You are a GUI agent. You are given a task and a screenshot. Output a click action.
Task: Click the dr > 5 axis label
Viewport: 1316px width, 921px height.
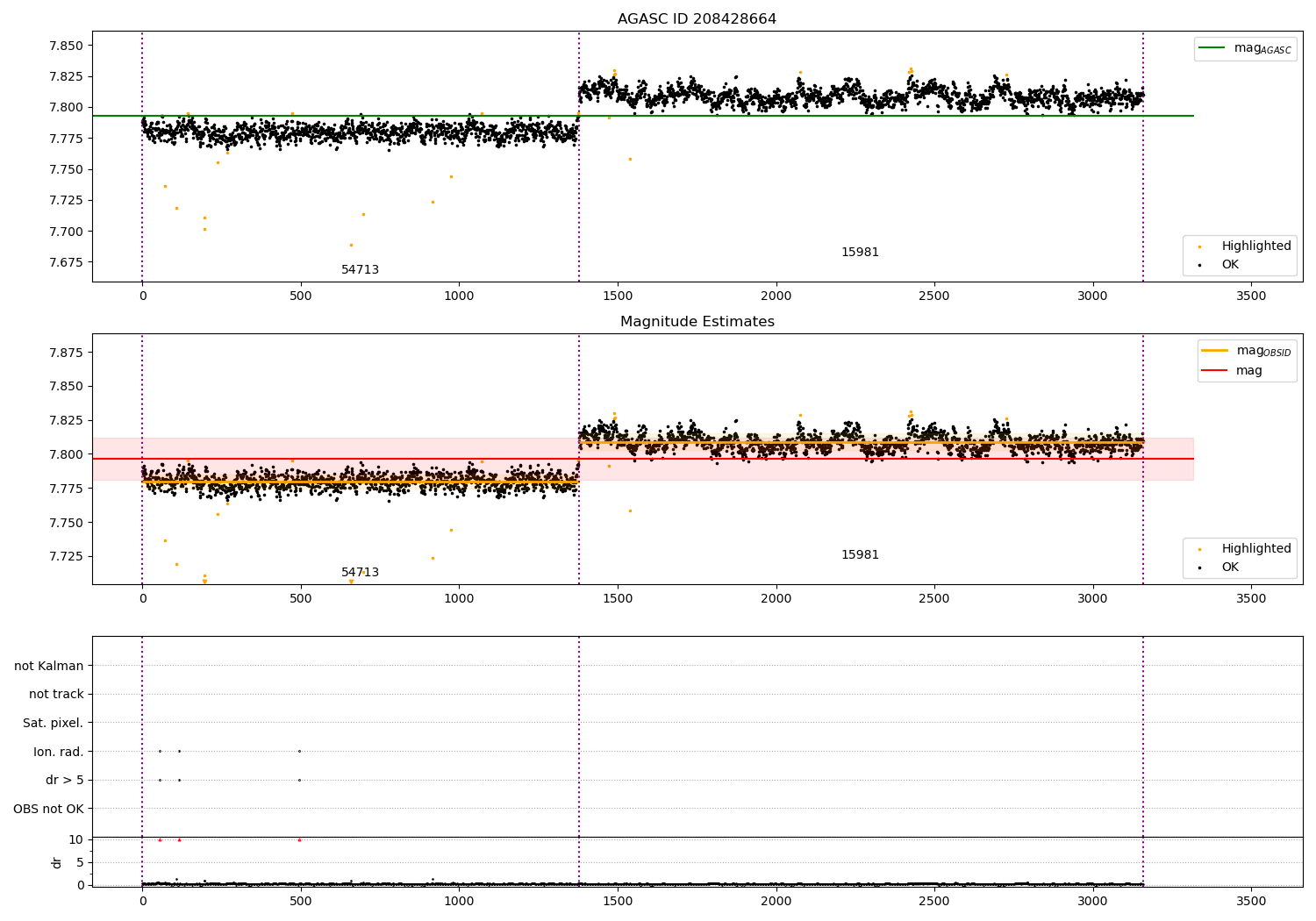(65, 781)
